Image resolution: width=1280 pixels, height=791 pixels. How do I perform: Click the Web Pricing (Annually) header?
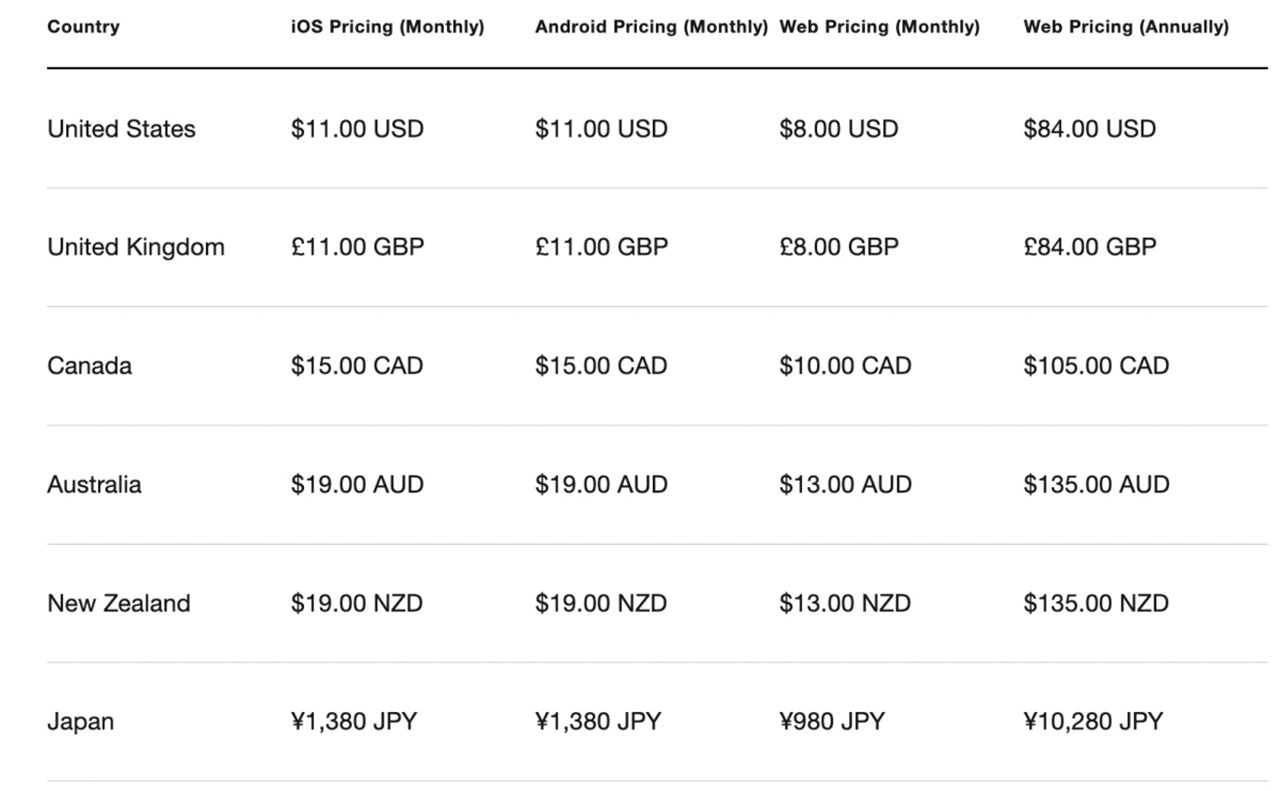pyautogui.click(x=1126, y=27)
